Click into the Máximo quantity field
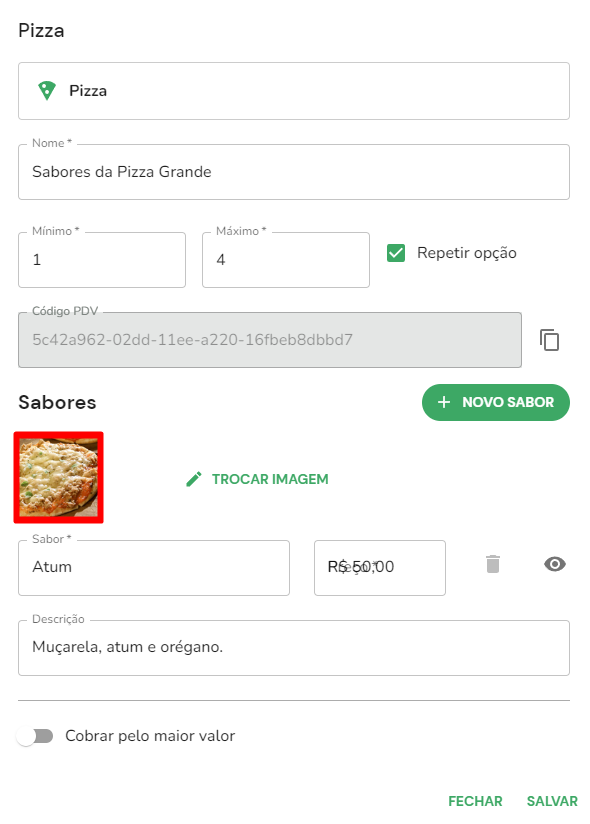 (x=286, y=260)
